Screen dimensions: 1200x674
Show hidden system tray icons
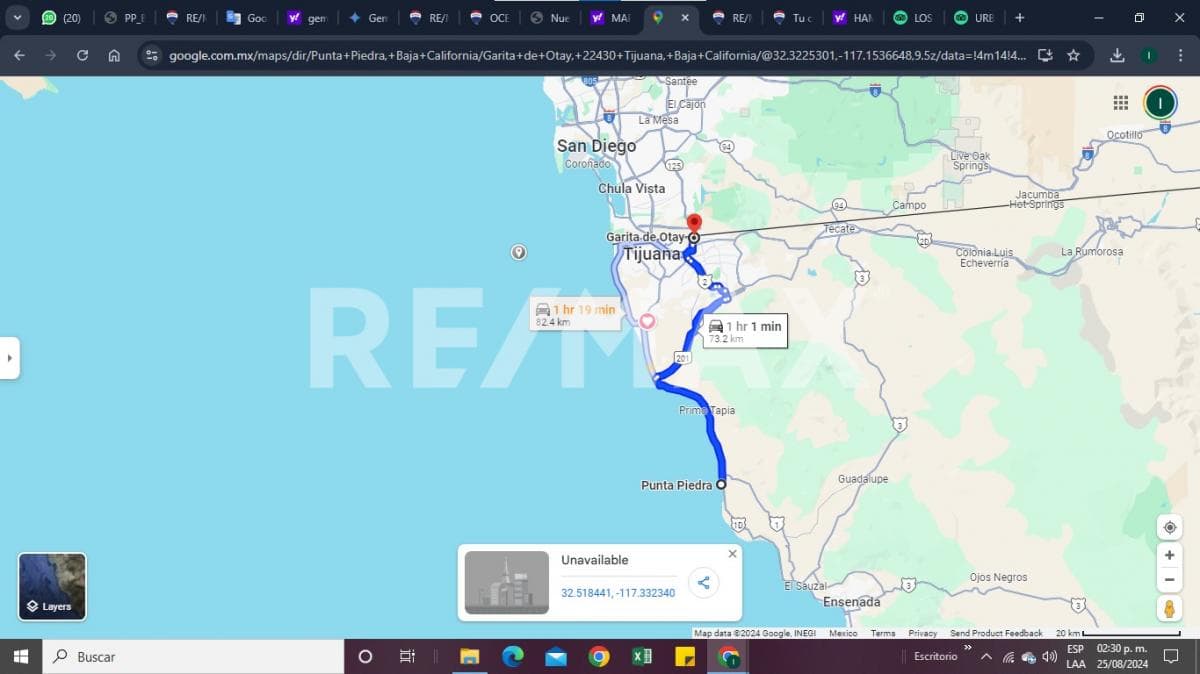click(986, 657)
